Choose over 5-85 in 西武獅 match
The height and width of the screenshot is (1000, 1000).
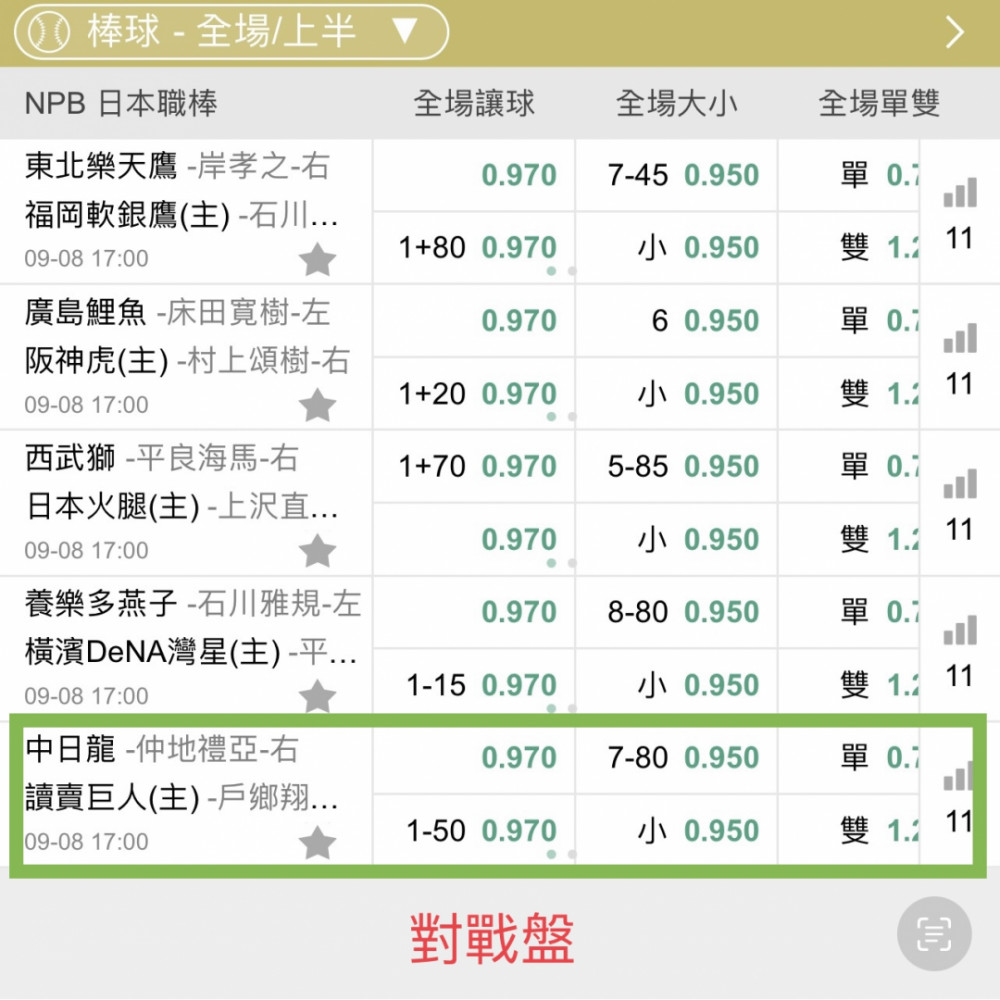coord(677,466)
